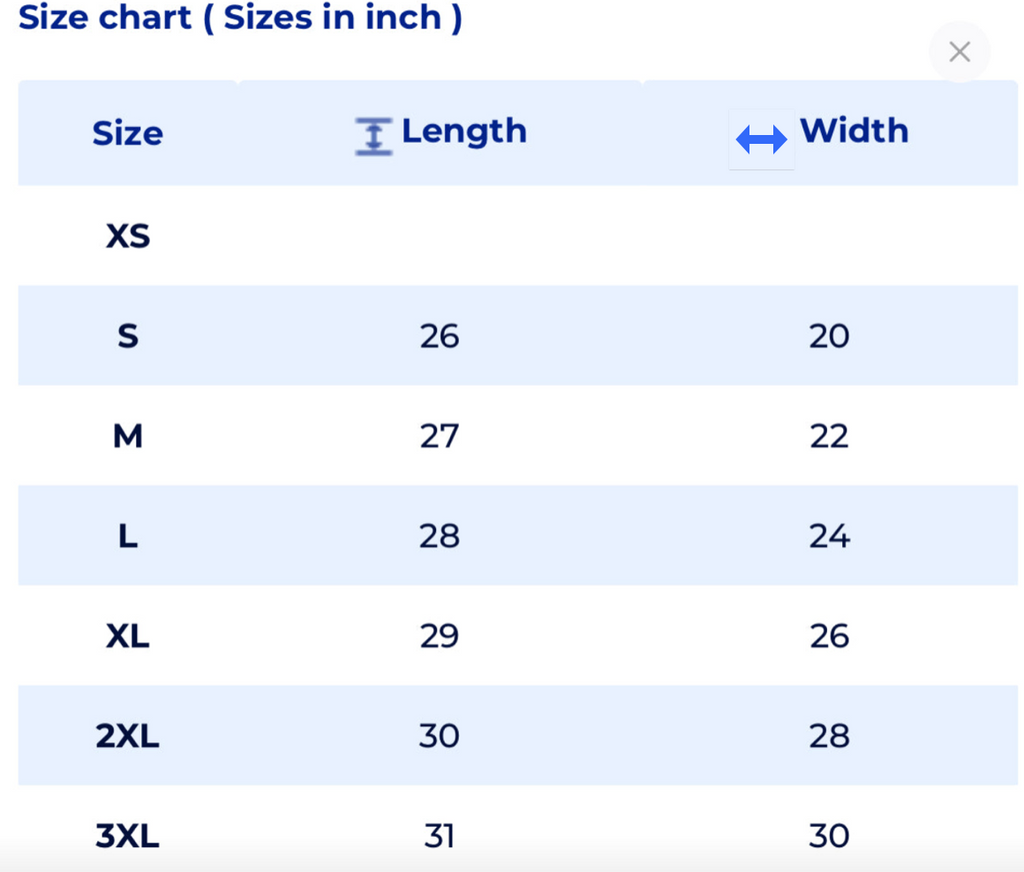Select the M size row label
Screen dimensions: 1024x872
tap(128, 436)
